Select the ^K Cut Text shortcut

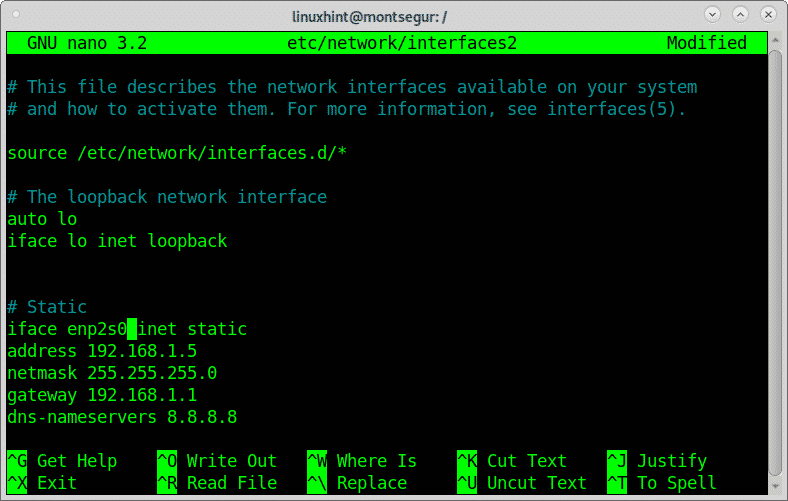coord(511,461)
